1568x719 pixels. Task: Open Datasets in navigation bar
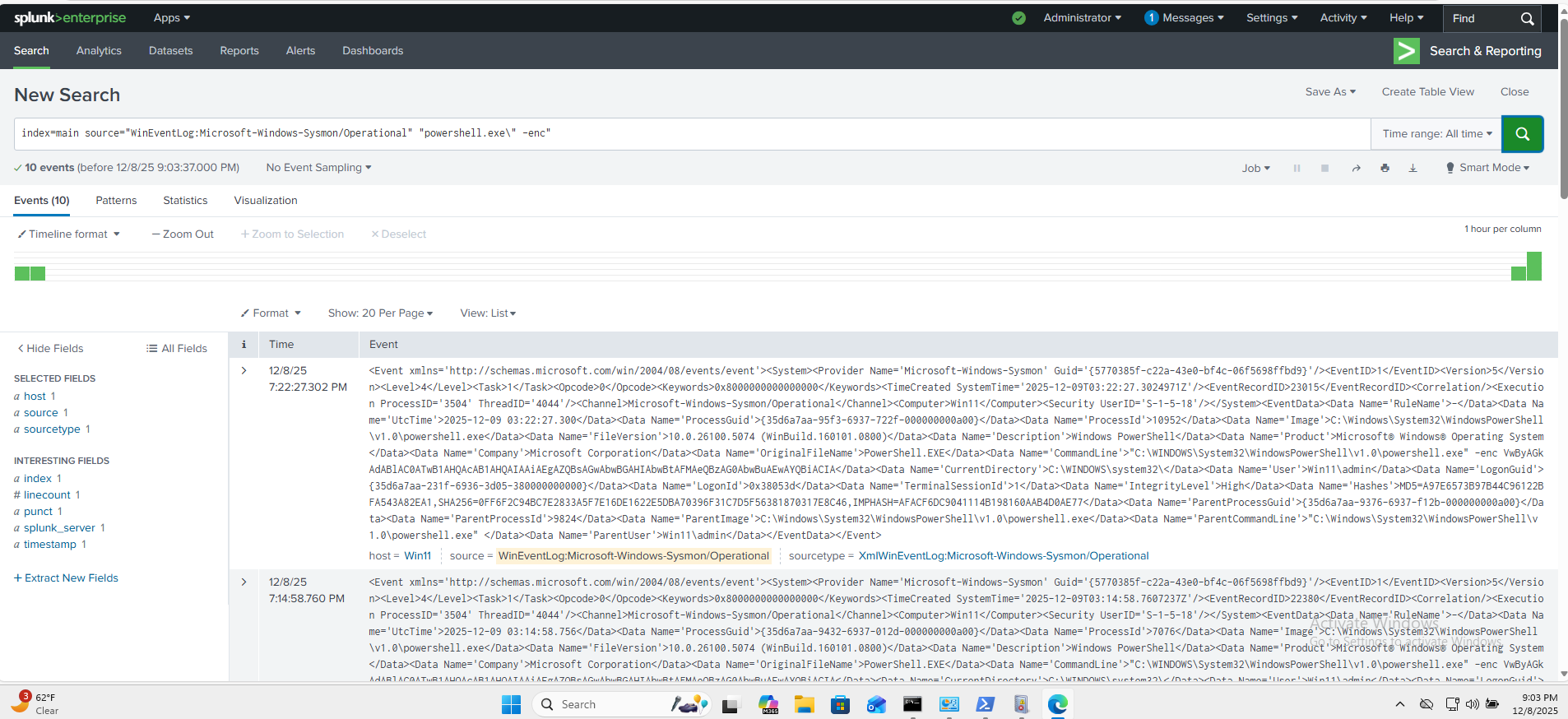[x=170, y=51]
